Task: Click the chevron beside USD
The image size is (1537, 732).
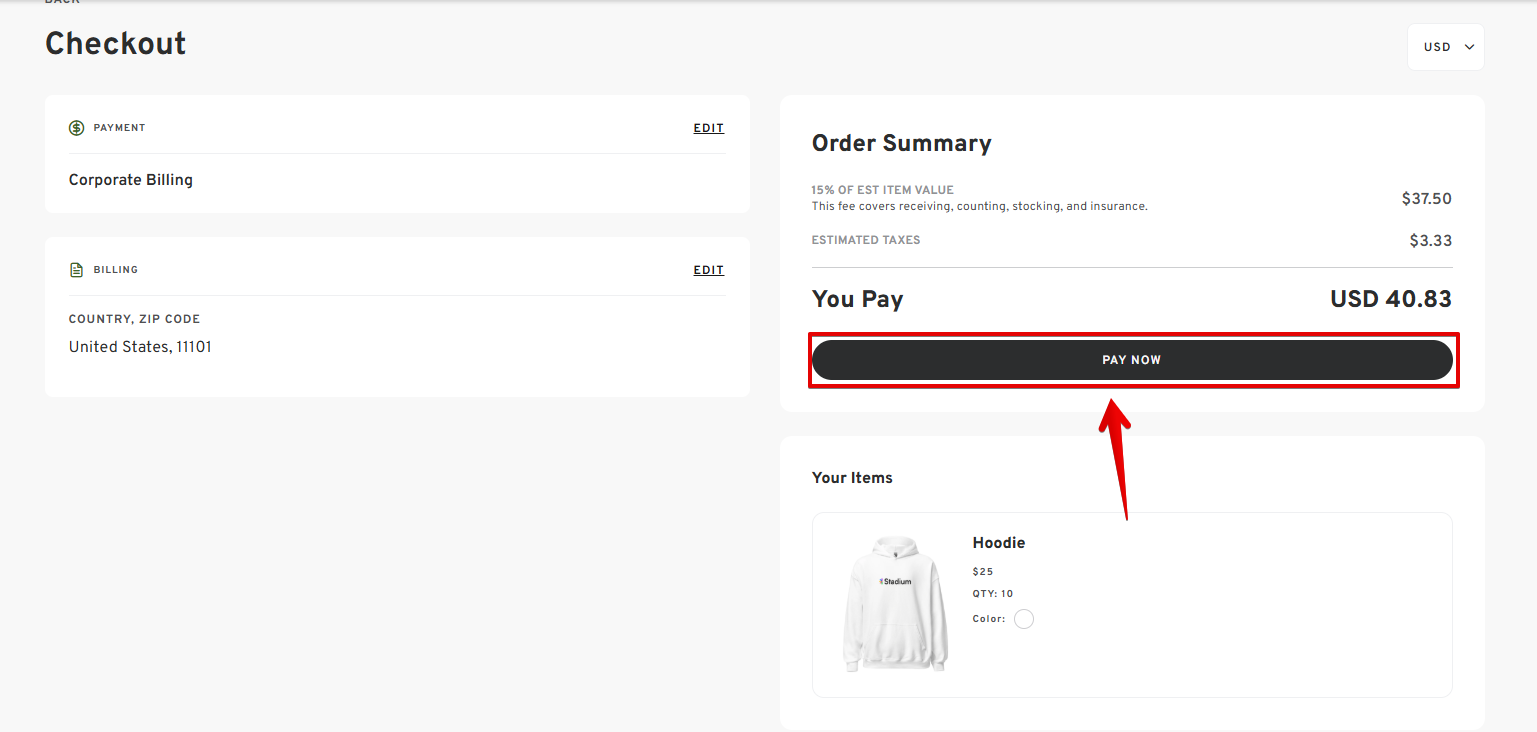Action: (x=1468, y=47)
